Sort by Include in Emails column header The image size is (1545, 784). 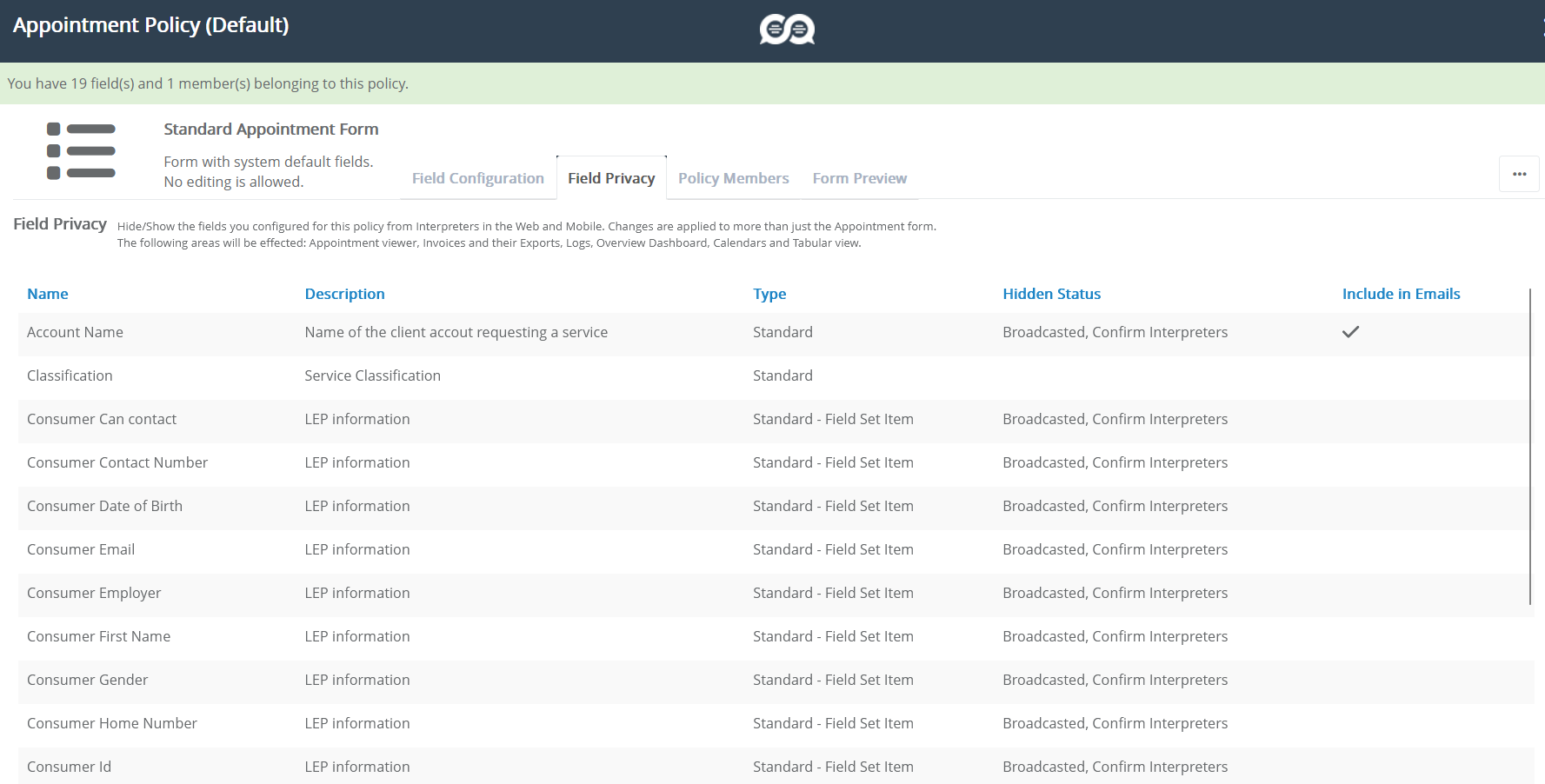coord(1401,294)
